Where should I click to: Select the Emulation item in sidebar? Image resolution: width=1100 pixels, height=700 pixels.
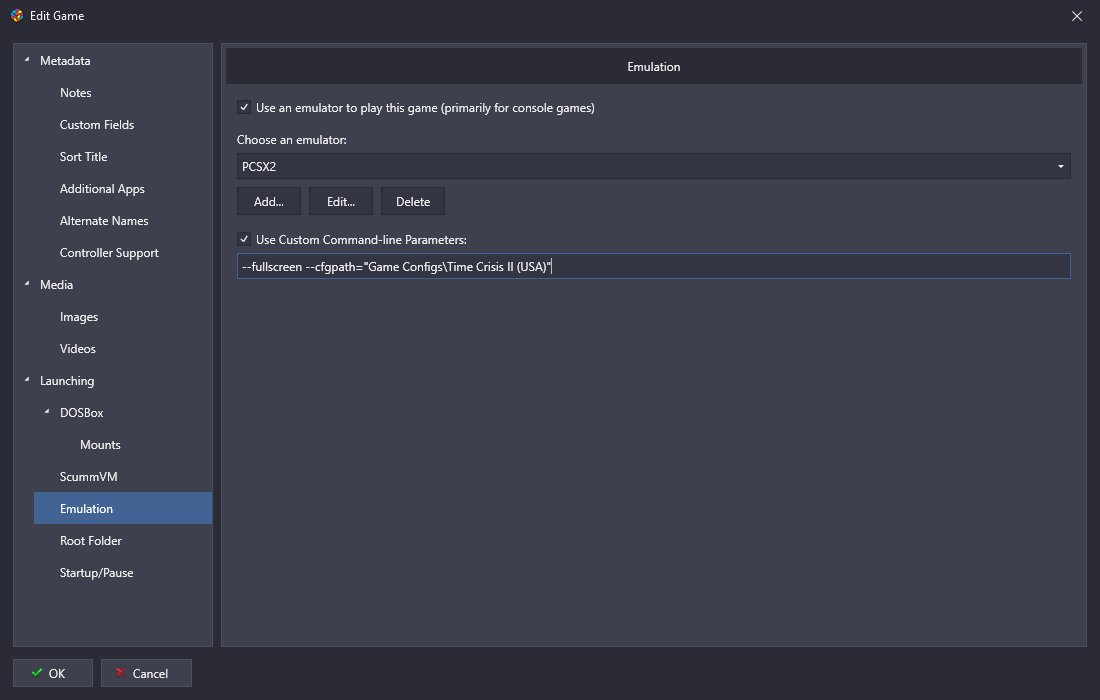(123, 509)
